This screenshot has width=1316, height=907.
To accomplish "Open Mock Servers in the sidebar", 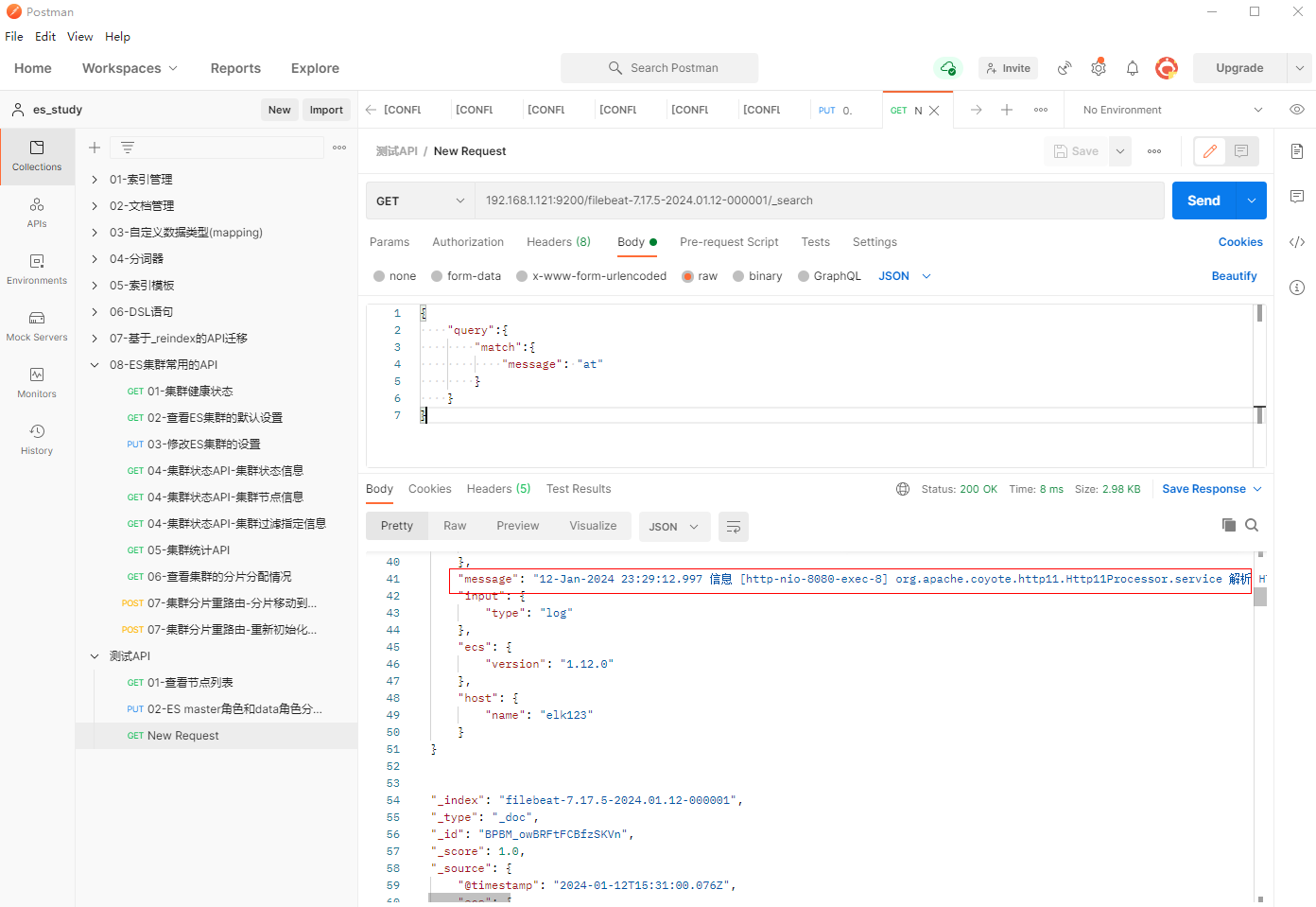I will point(37,326).
